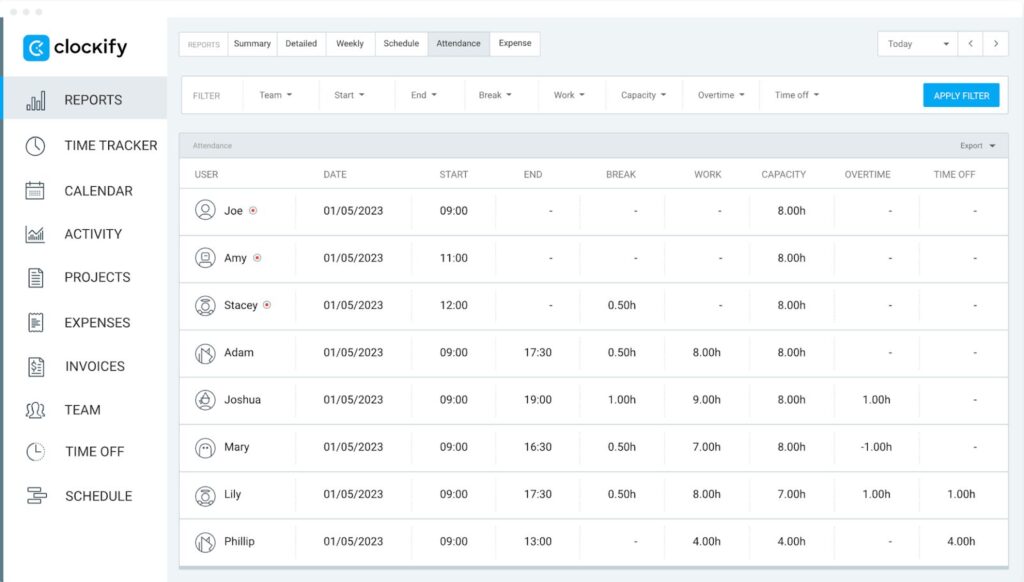The image size is (1024, 582).
Task: Expand the Team filter dropdown
Action: tap(275, 96)
